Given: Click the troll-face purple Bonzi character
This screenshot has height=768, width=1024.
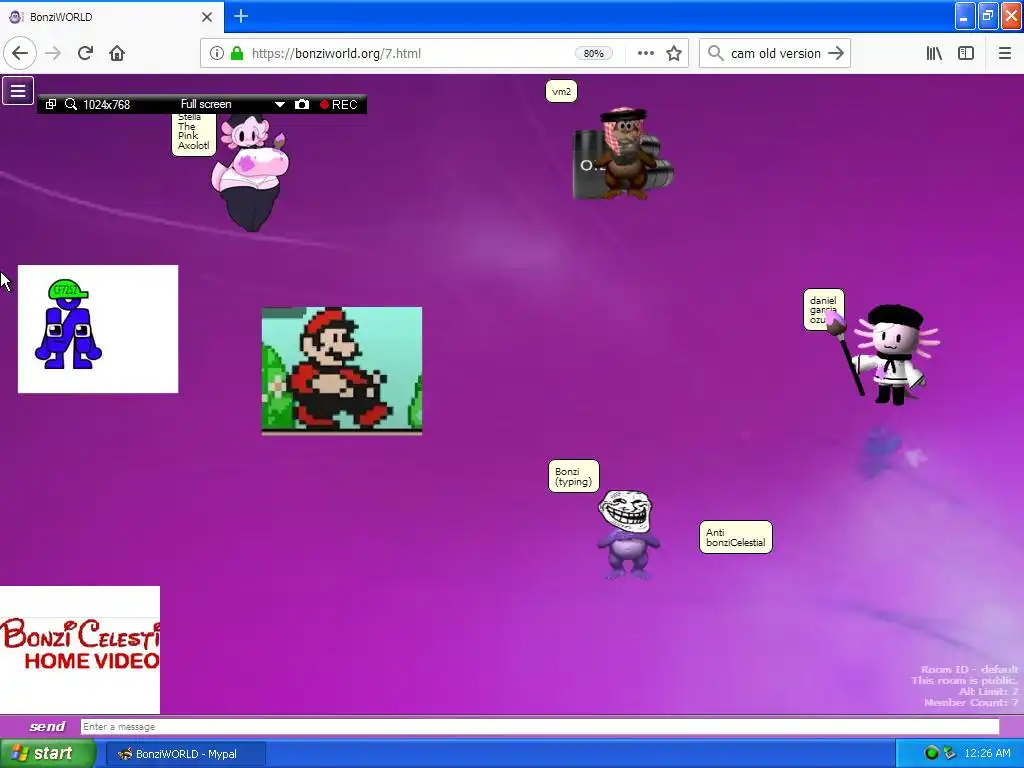Looking at the screenshot, I should coord(628,535).
